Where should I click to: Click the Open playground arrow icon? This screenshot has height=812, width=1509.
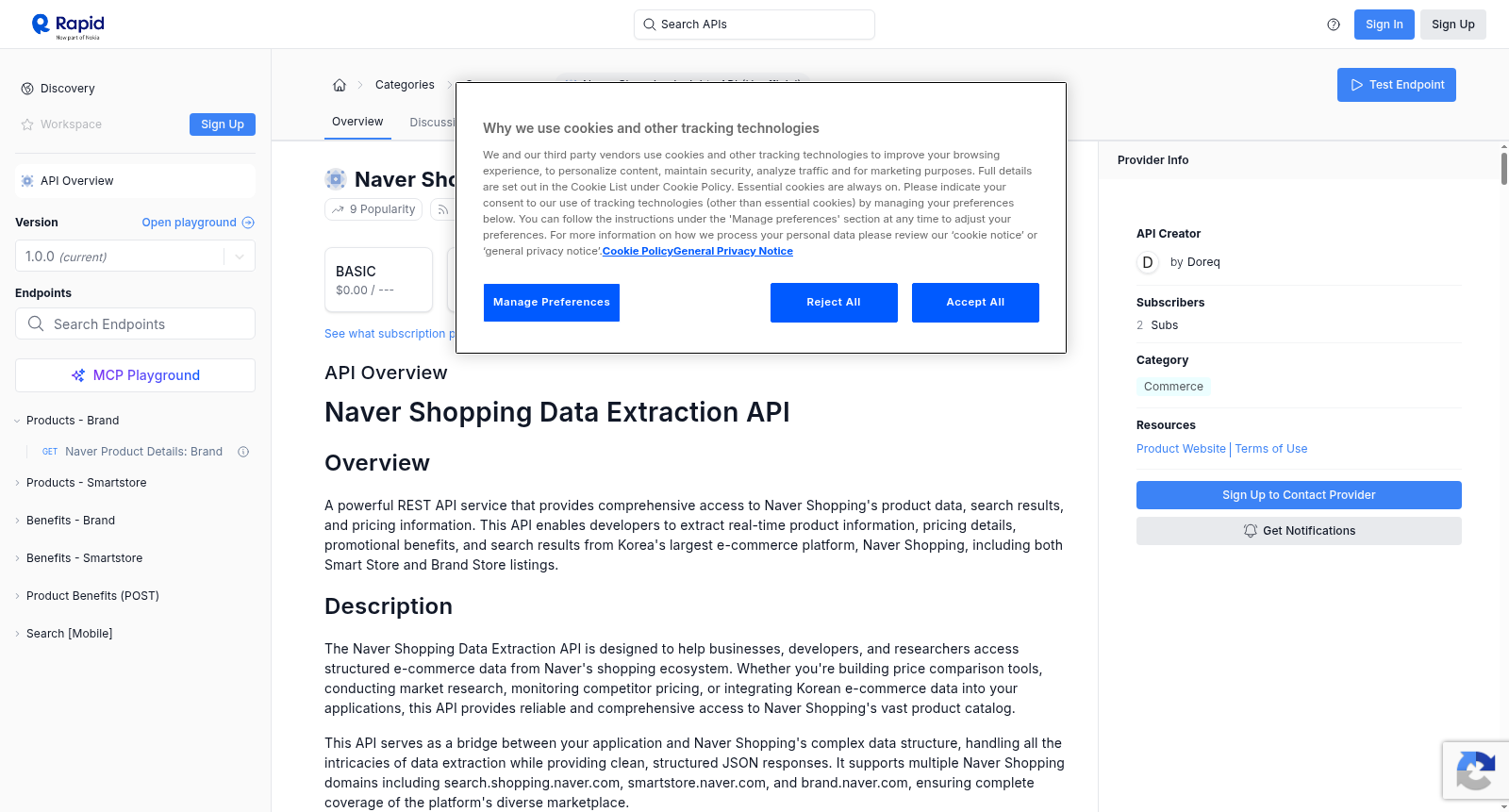(x=248, y=223)
